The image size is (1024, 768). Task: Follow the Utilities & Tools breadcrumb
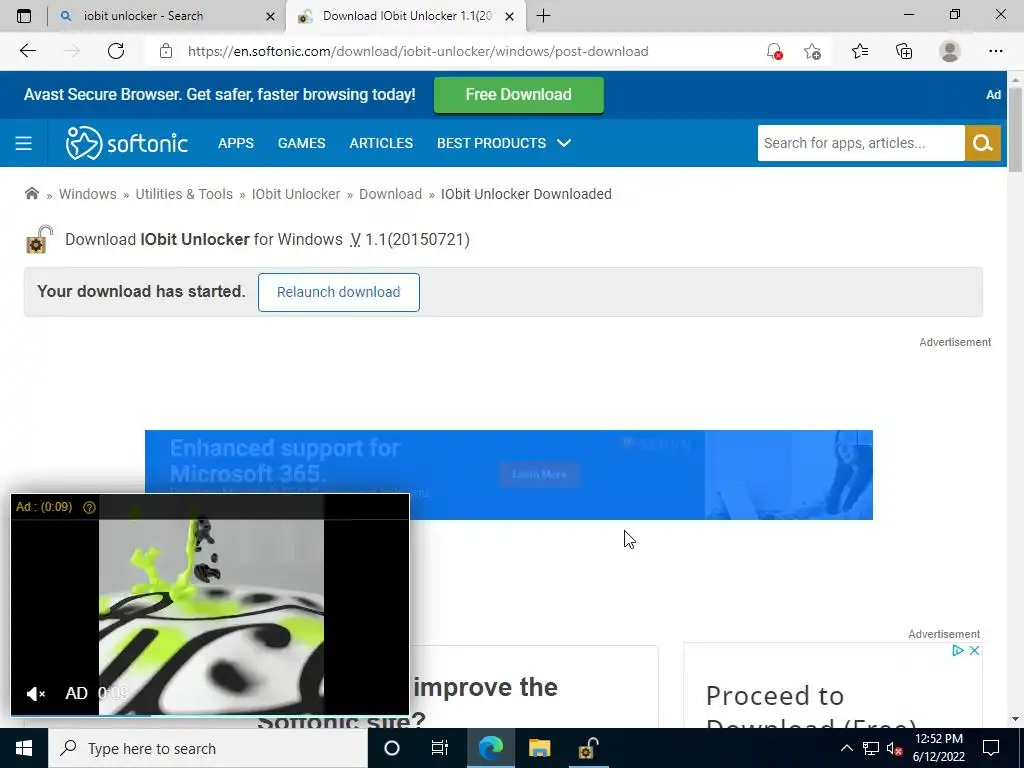pos(184,194)
